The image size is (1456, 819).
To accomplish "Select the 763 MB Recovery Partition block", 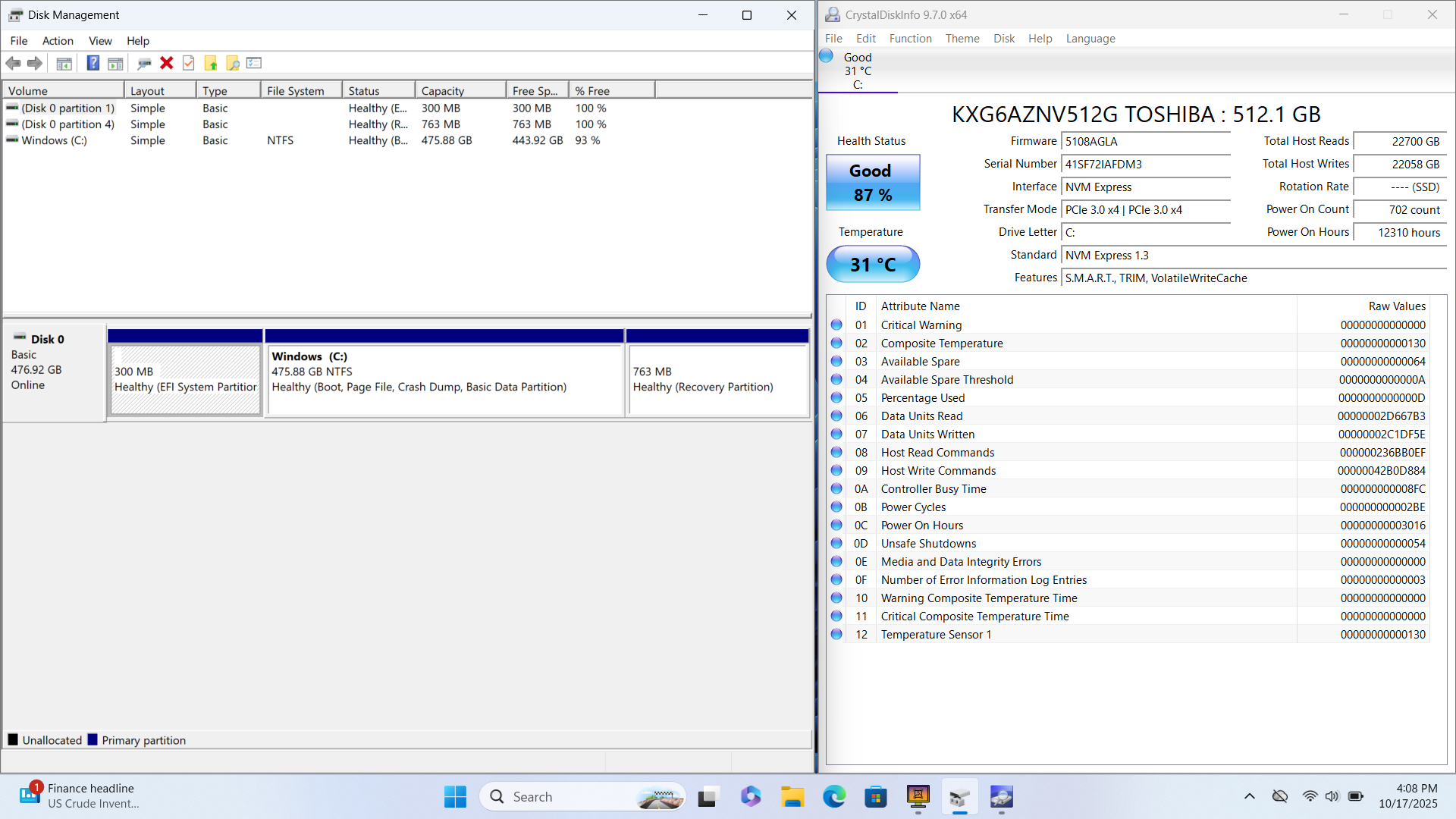I will point(717,379).
